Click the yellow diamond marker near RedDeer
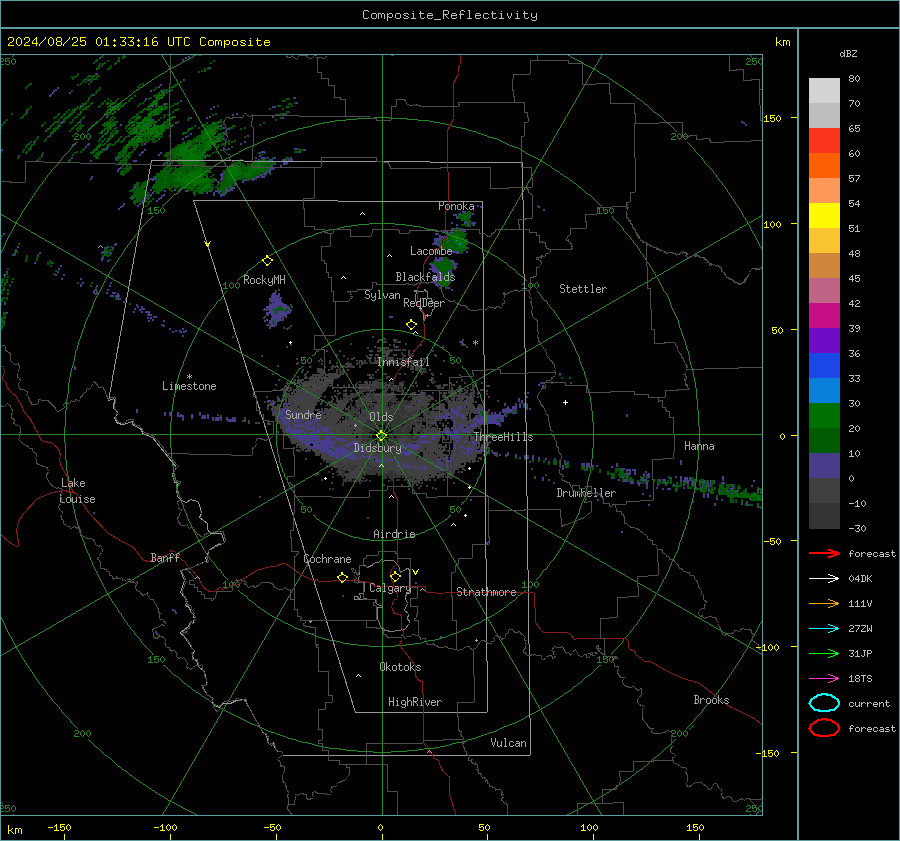Image resolution: width=900 pixels, height=841 pixels. (x=412, y=325)
